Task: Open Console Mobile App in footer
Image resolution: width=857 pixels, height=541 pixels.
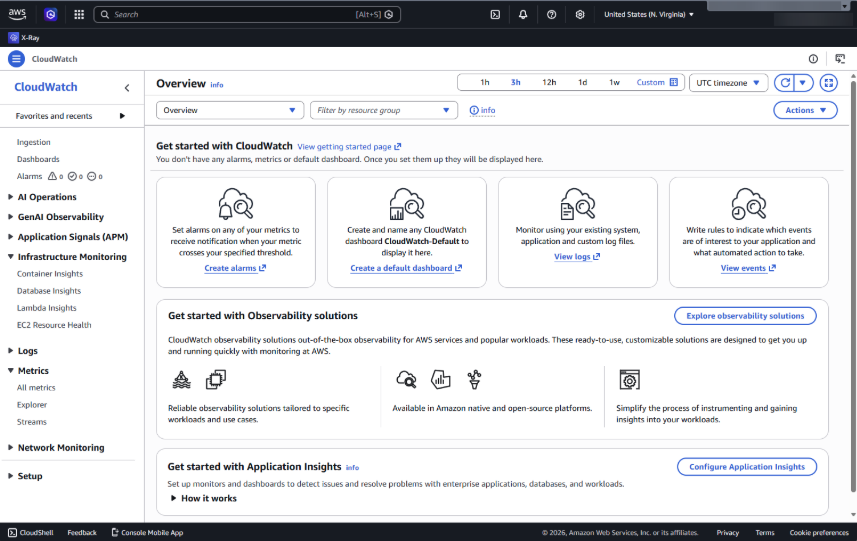Action: 147,532
